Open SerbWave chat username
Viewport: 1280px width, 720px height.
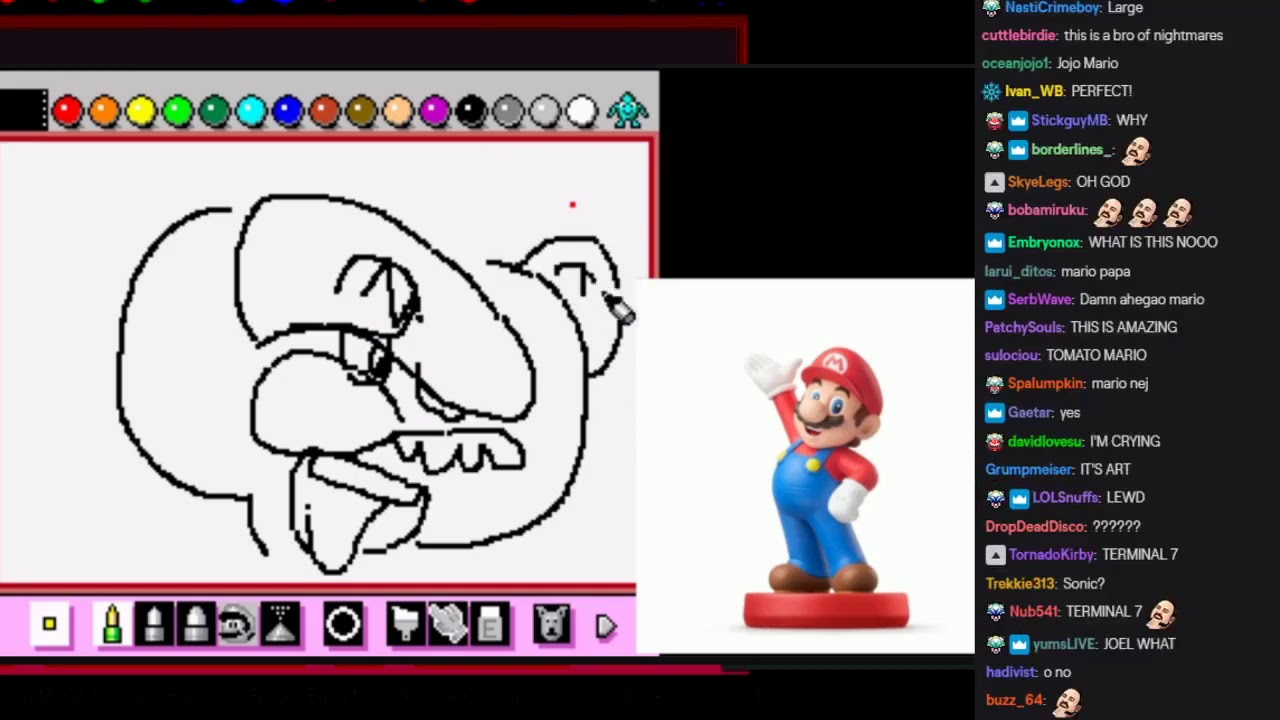pyautogui.click(x=1040, y=299)
